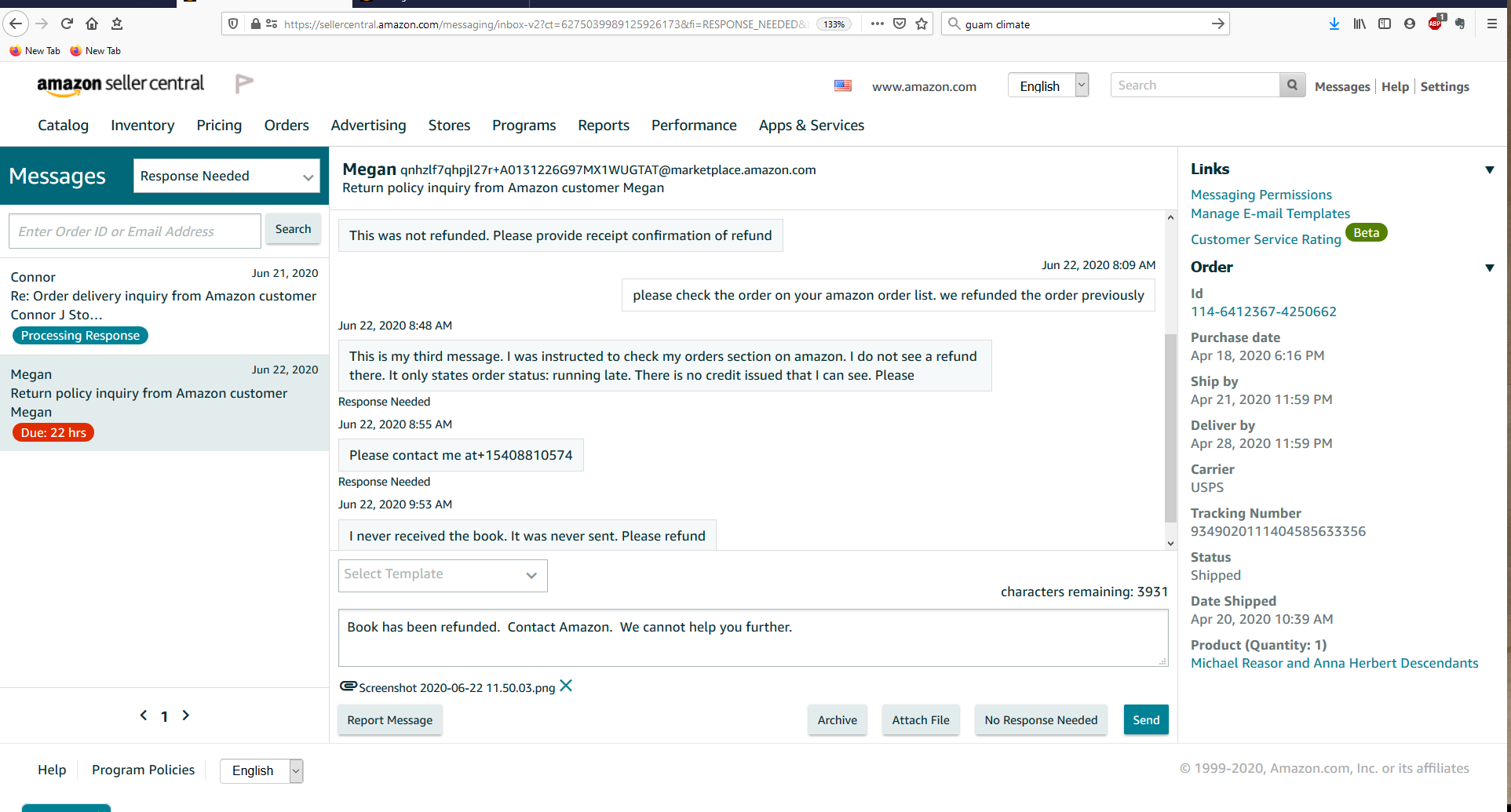Open the Response Needed filter dropdown
Screen dimensions: 1511x812
pyautogui.click(x=227, y=176)
